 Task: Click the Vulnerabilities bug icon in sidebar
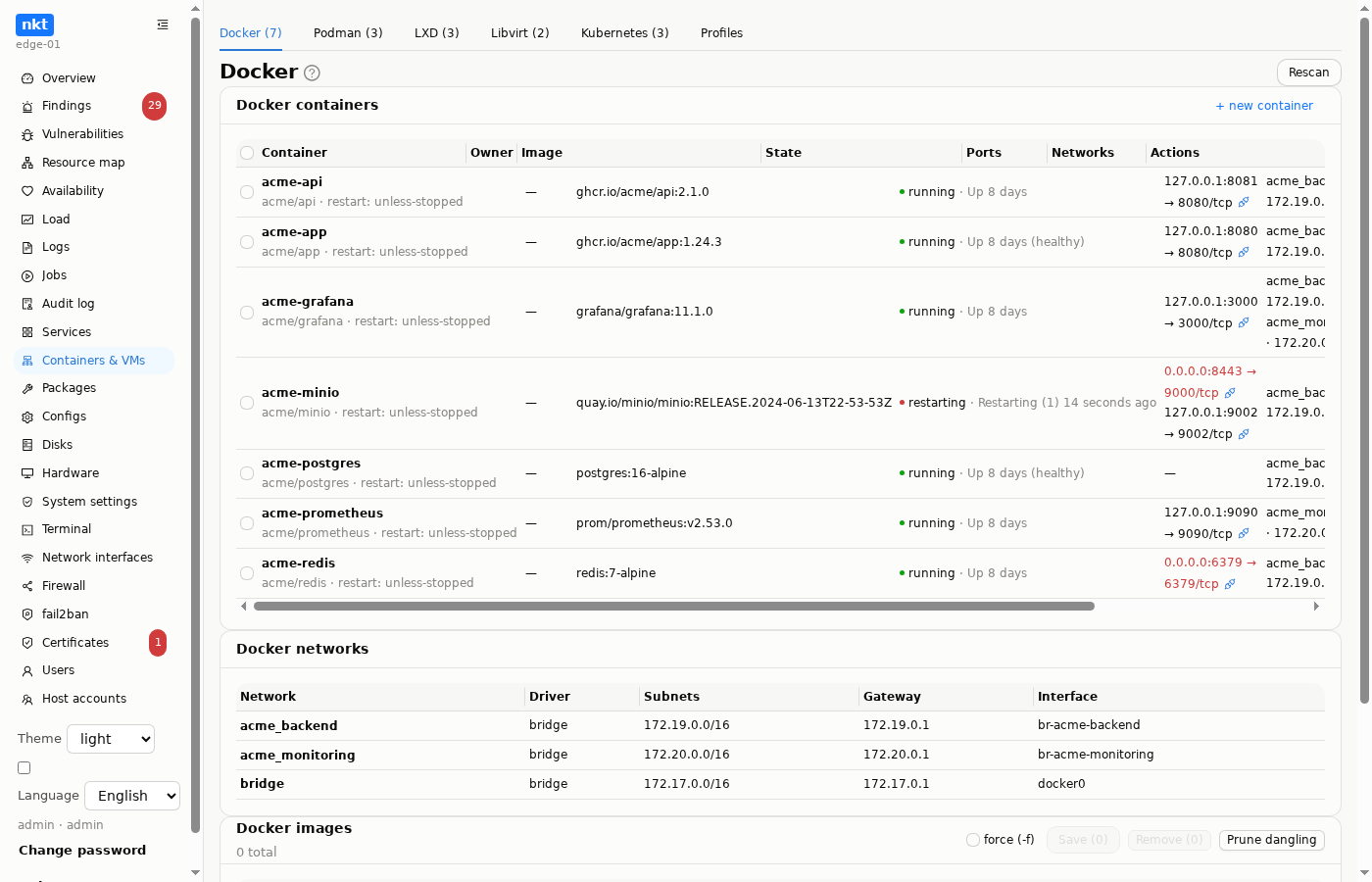[x=27, y=134]
